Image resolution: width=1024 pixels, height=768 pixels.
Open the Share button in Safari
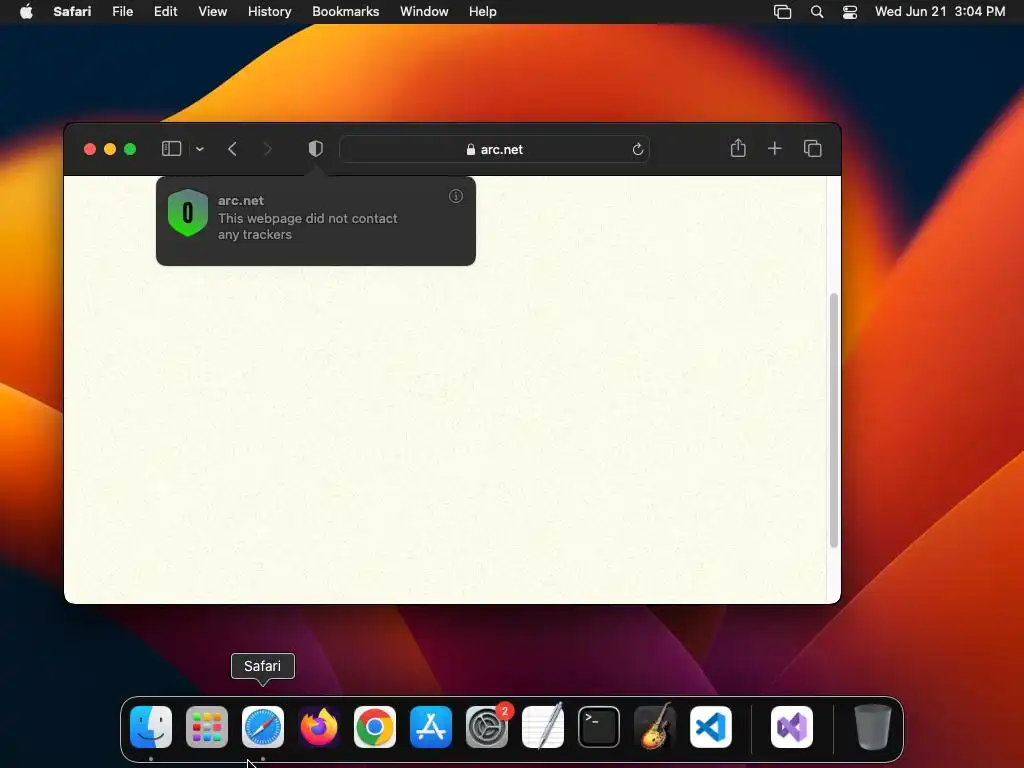738,148
